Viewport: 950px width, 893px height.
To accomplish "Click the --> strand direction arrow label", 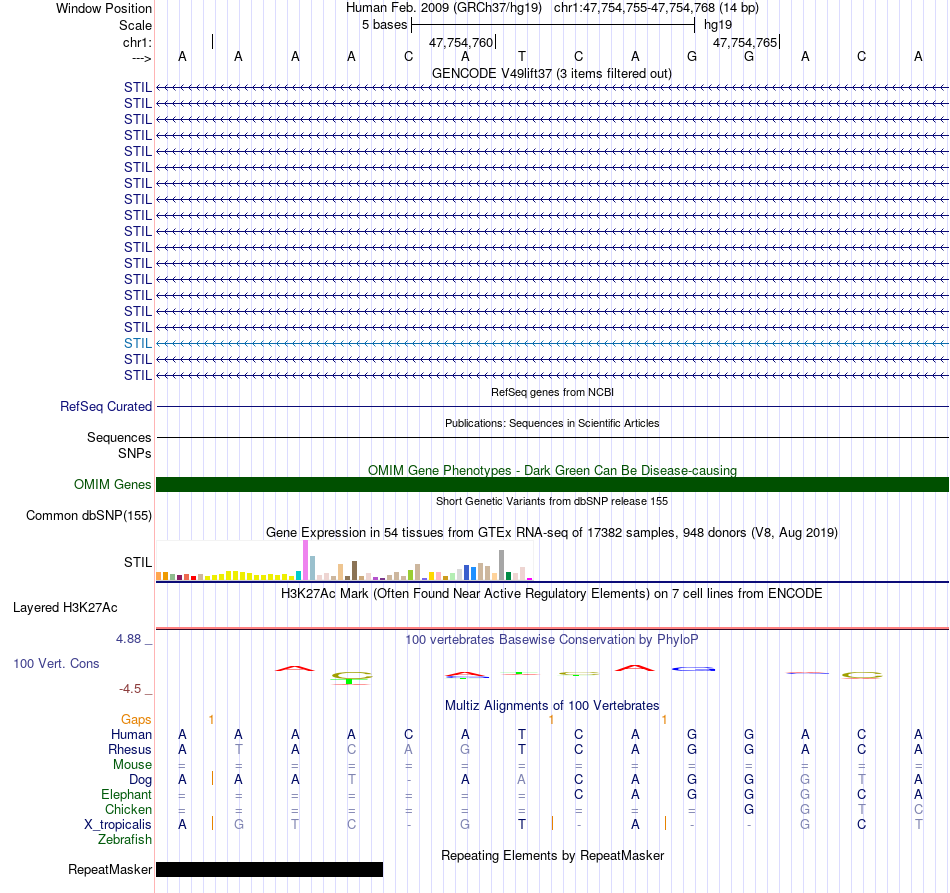I will point(142,58).
